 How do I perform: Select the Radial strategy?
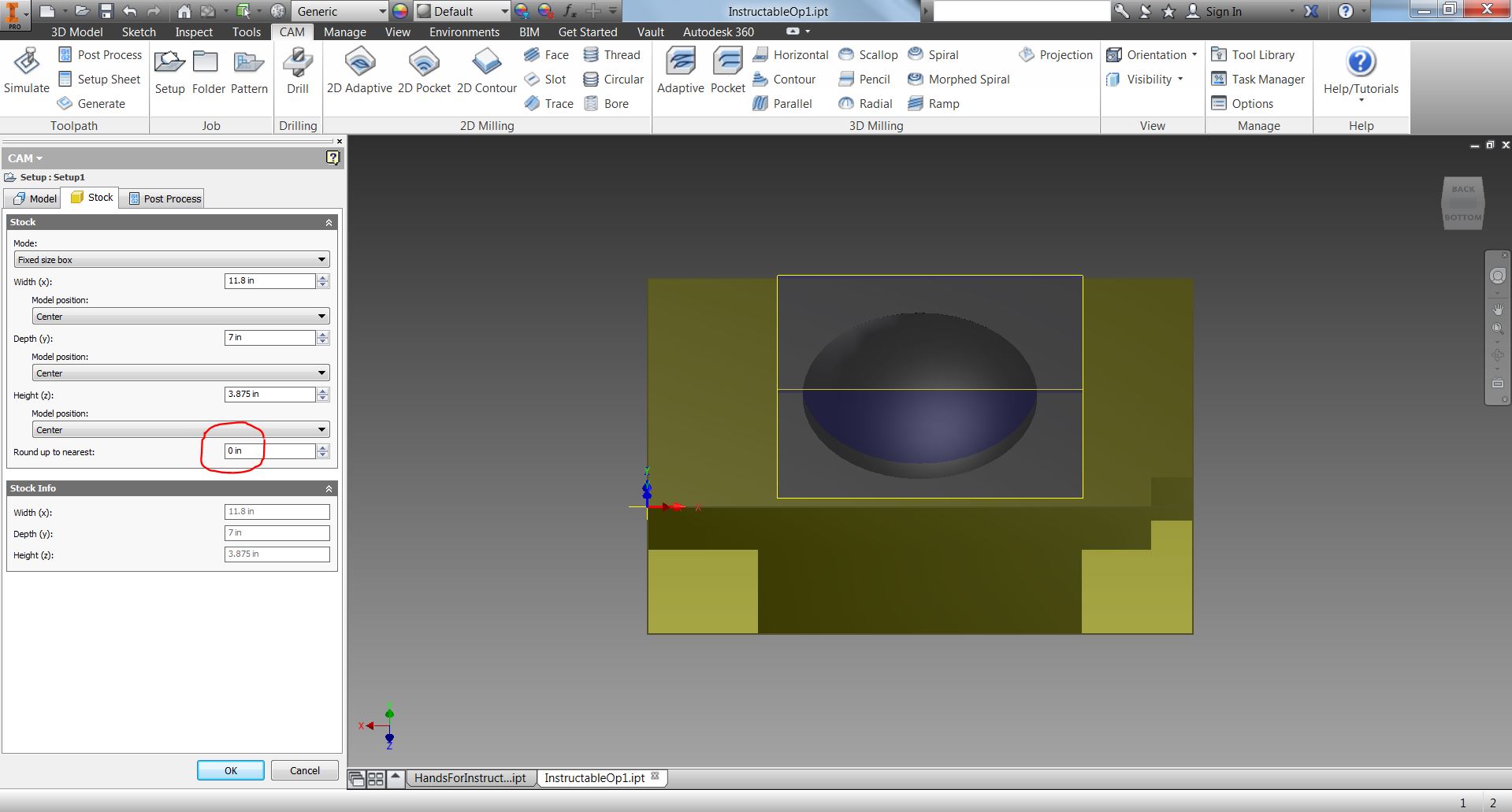[x=865, y=104]
